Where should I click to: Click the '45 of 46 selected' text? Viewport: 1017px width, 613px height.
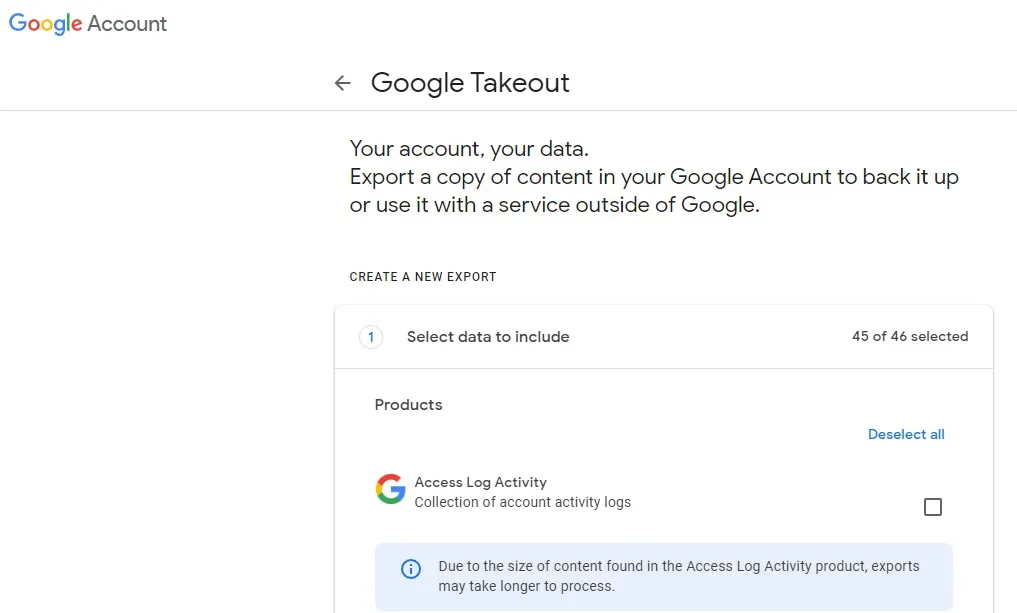(x=910, y=336)
